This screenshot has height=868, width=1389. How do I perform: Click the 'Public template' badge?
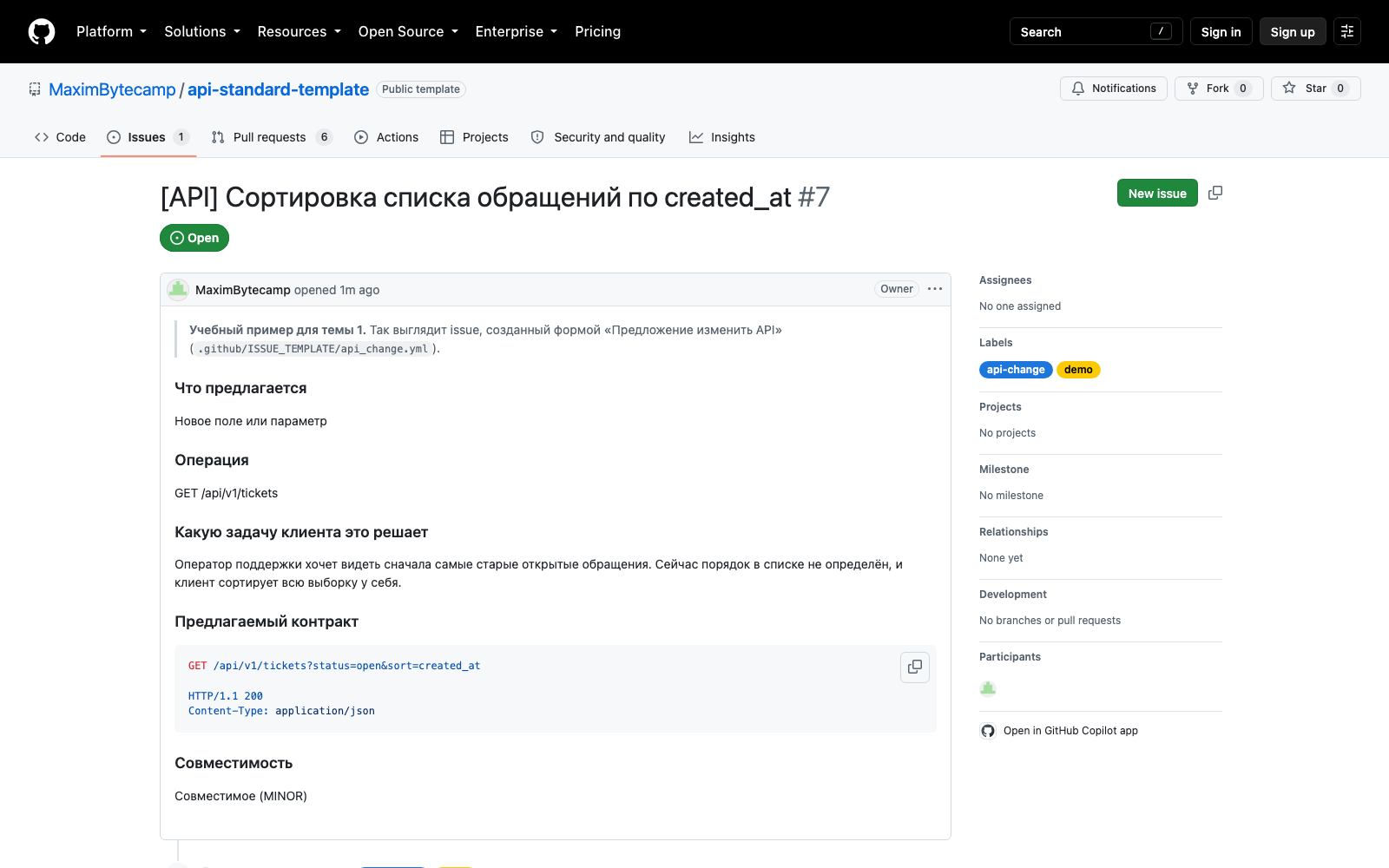(x=421, y=89)
